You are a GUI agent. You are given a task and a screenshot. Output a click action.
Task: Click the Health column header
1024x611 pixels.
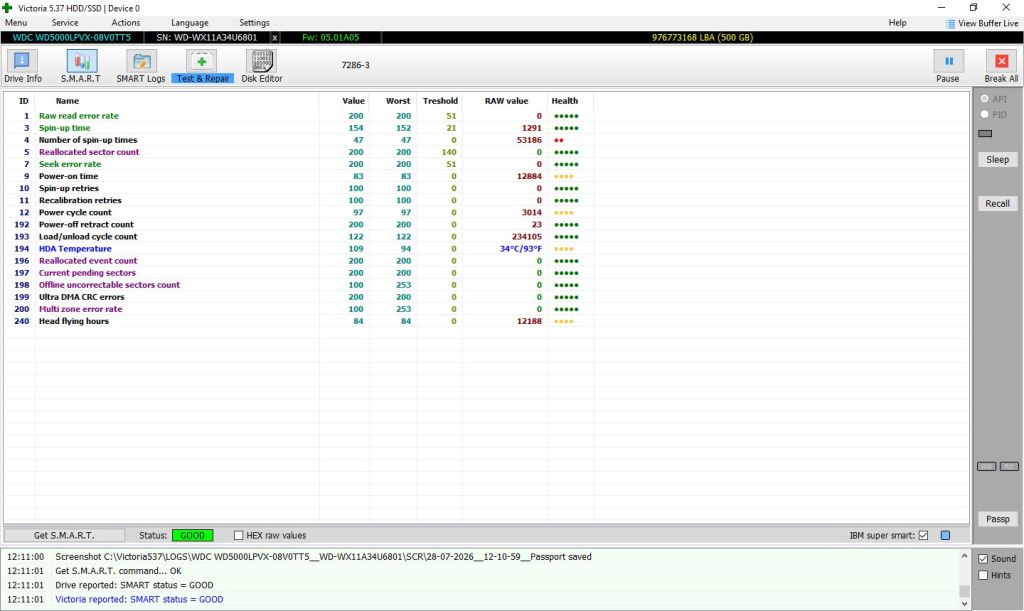point(565,101)
